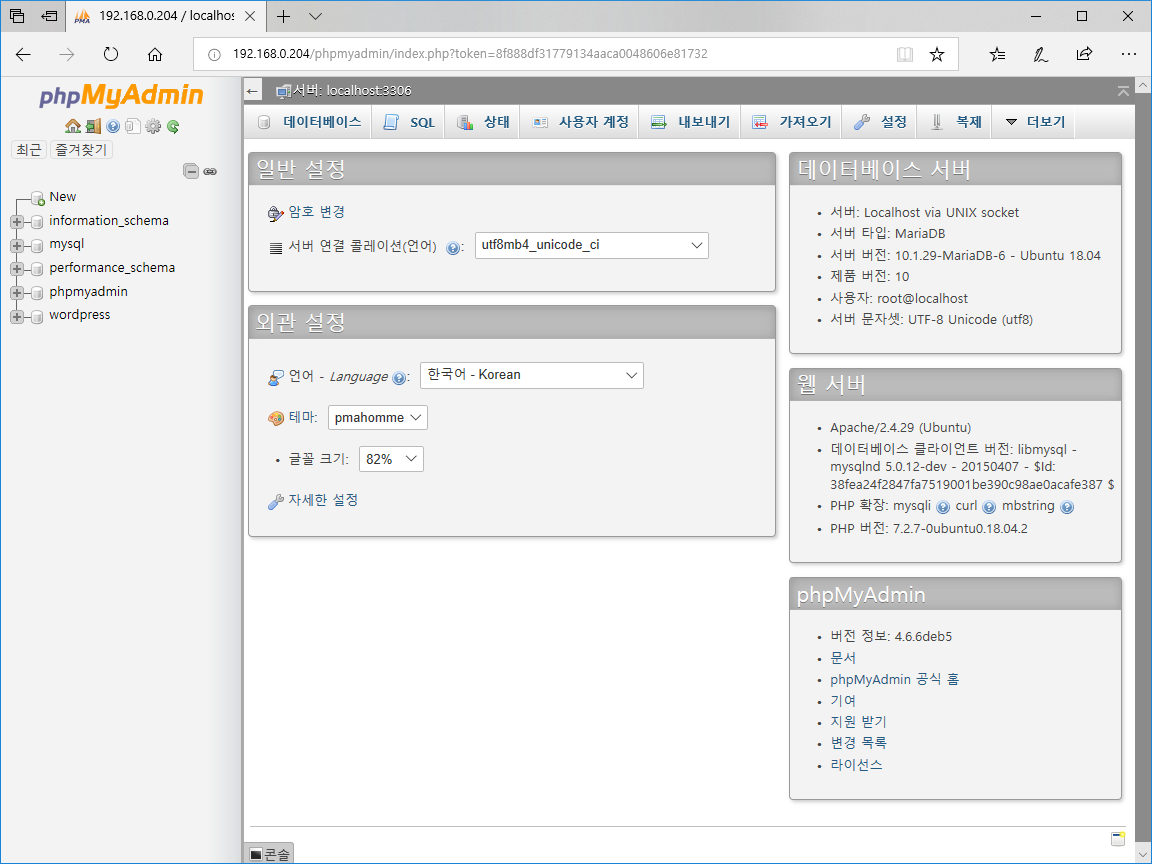Switch to the 데이터베이스 tab

click(309, 122)
